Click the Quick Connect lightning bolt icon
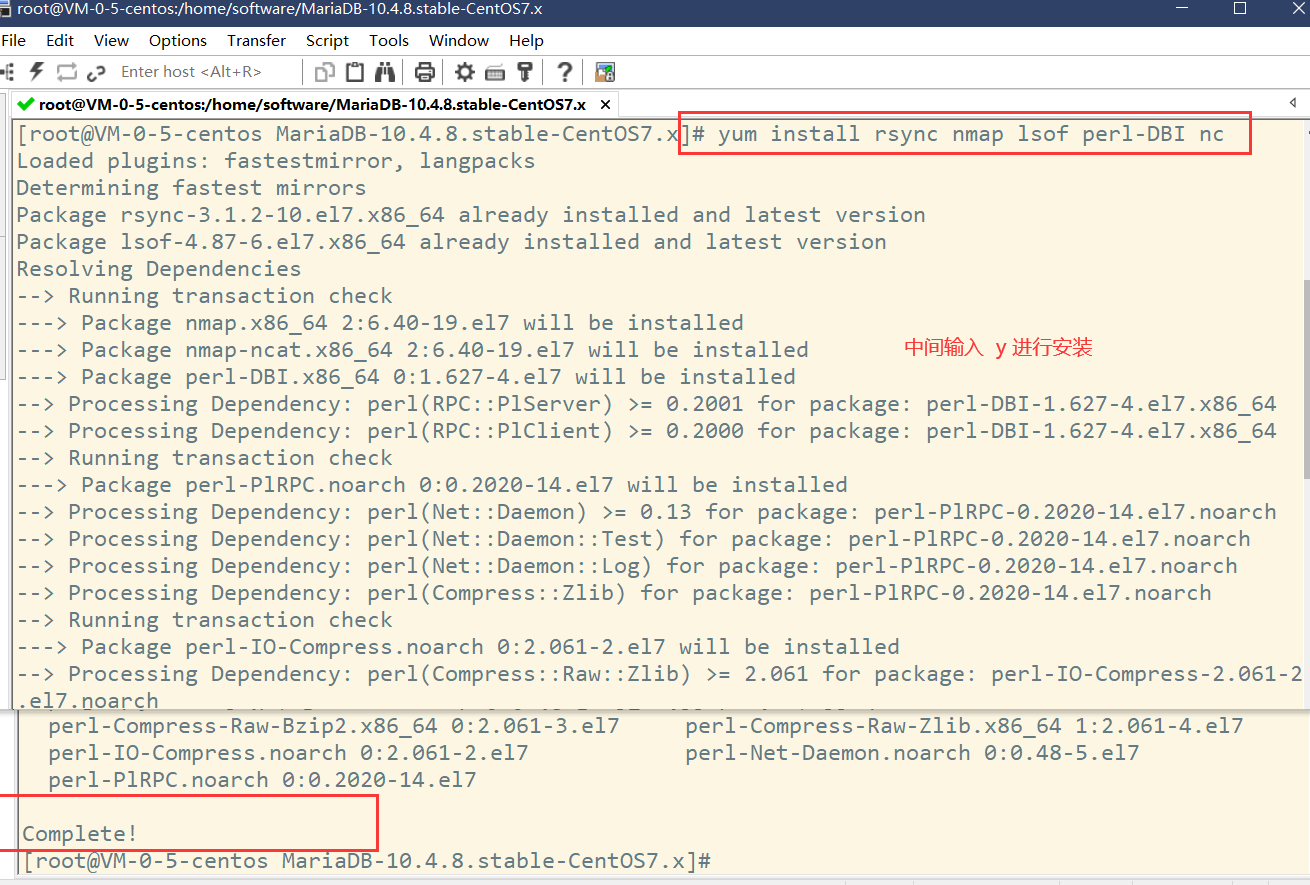 pos(37,71)
